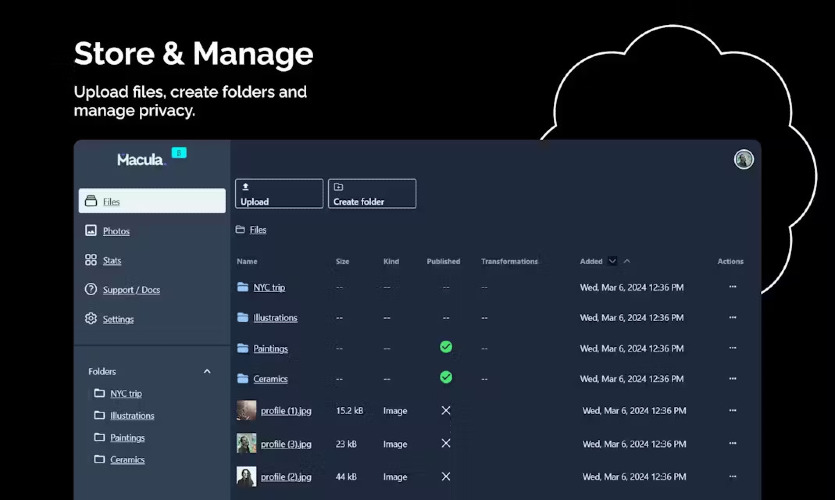This screenshot has width=835, height=500.
Task: Click the Size column header
Action: (x=342, y=261)
